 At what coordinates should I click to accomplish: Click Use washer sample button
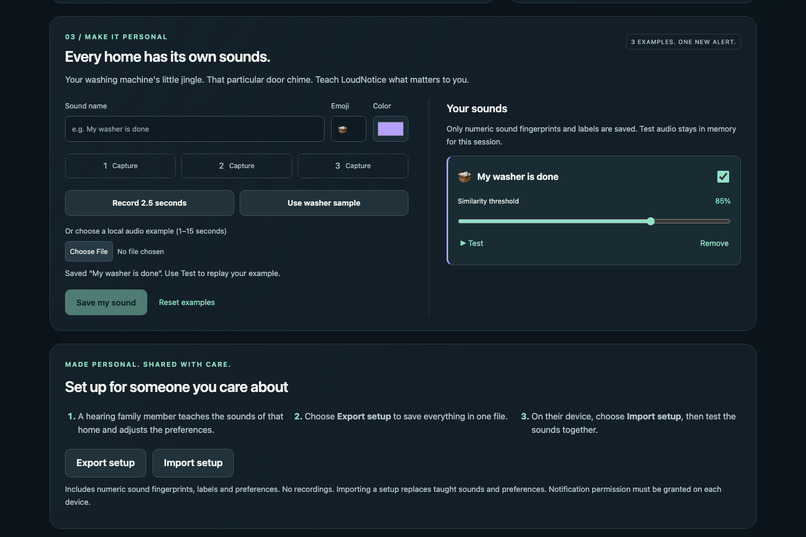point(324,203)
